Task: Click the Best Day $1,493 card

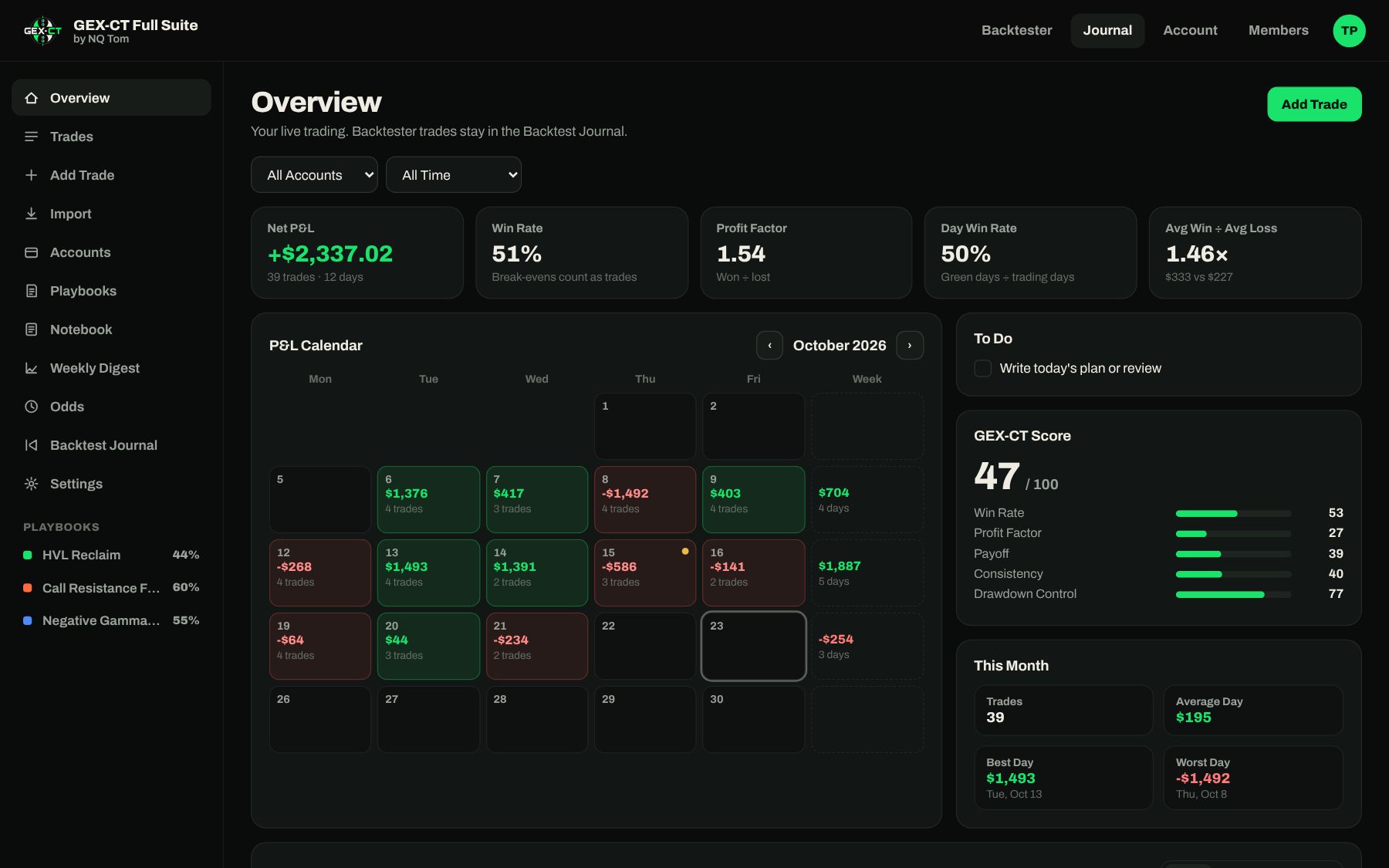Action: pyautogui.click(x=1063, y=778)
